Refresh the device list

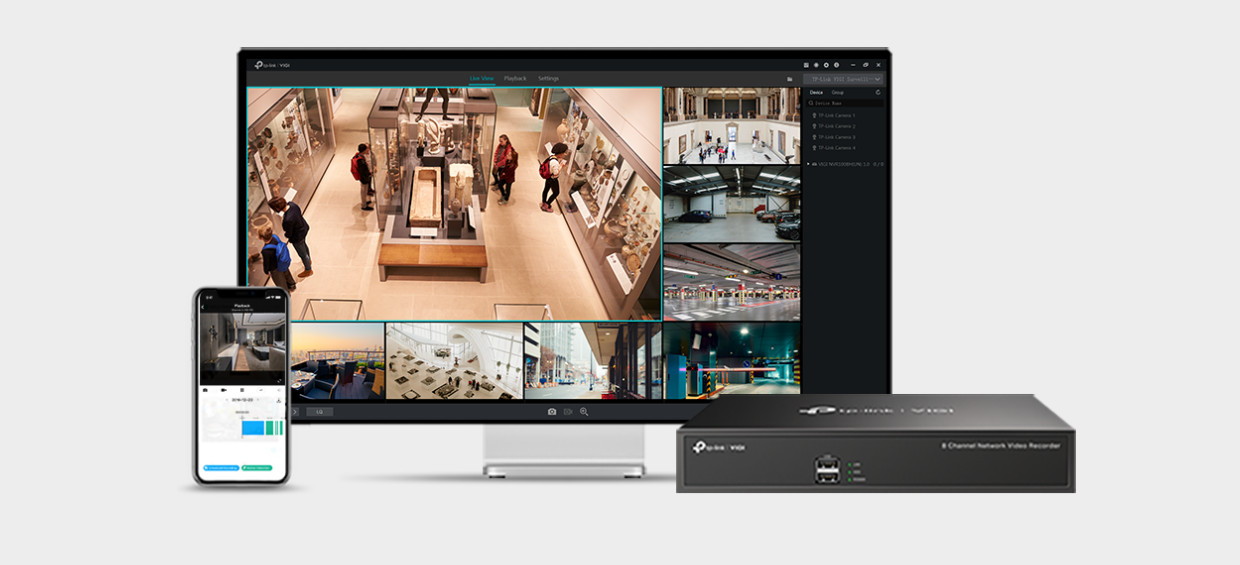[878, 92]
